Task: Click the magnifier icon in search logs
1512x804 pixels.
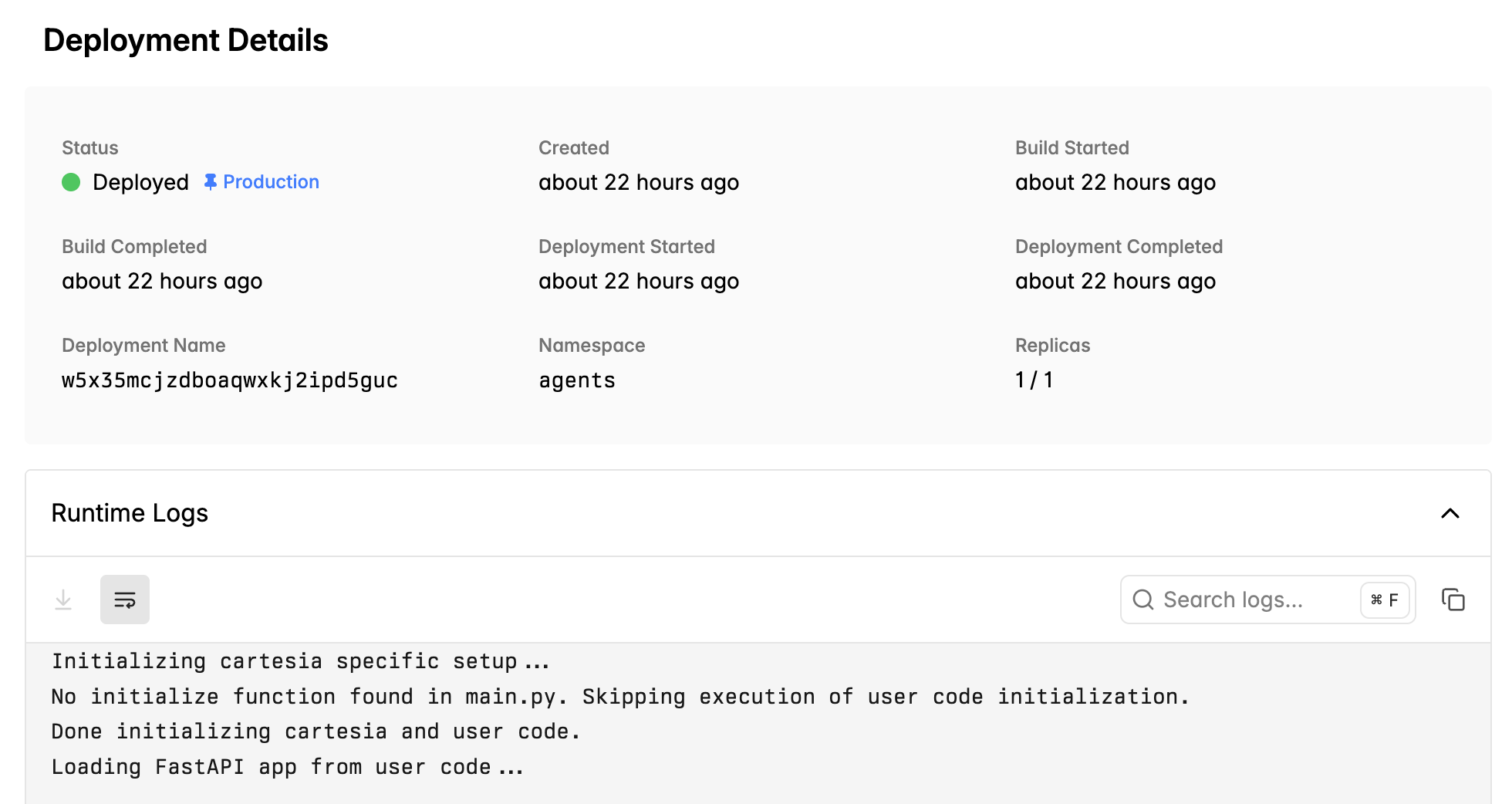Action: coord(1142,600)
